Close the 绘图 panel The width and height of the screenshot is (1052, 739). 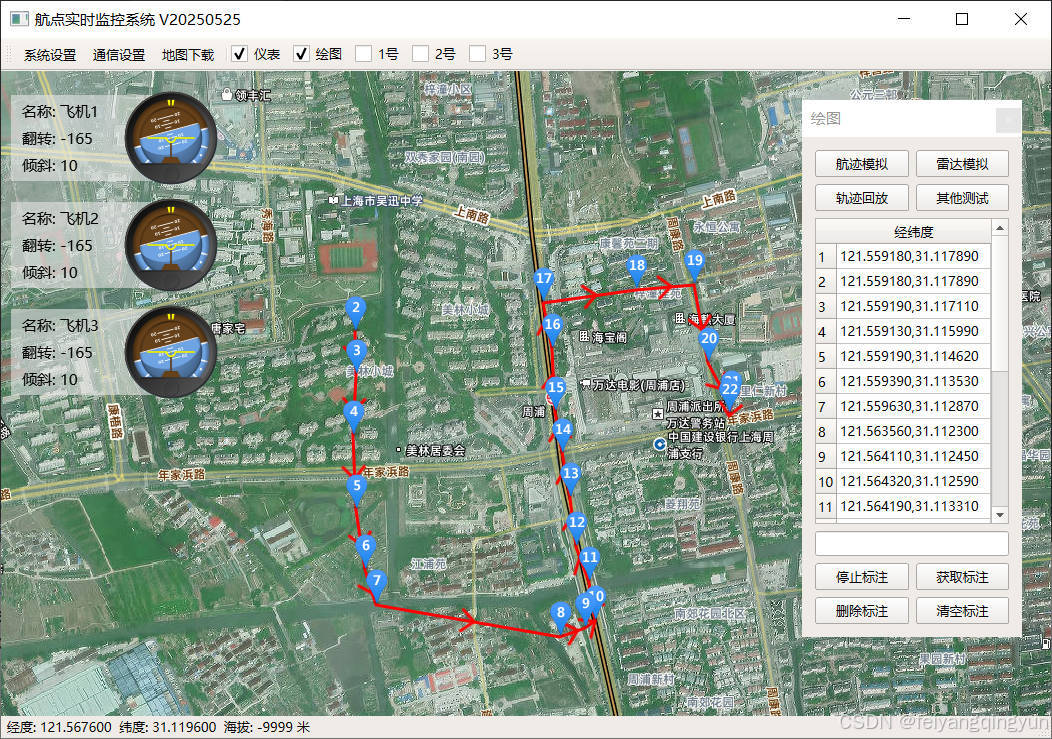[x=1008, y=120]
